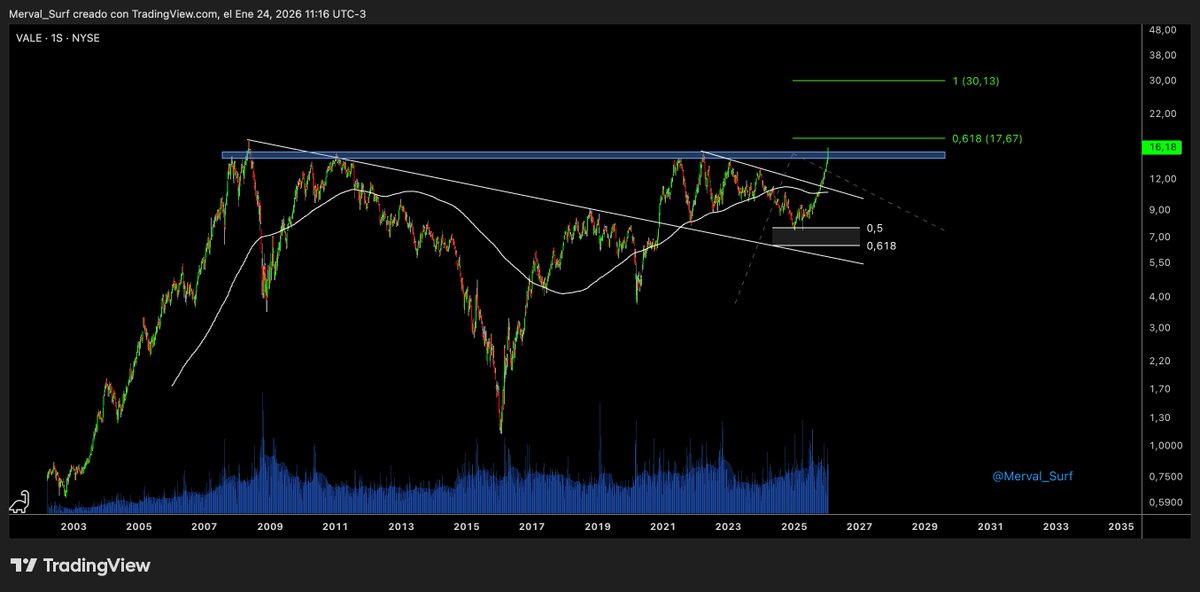
Task: Click the 2023 label on time axis
Action: (x=728, y=526)
